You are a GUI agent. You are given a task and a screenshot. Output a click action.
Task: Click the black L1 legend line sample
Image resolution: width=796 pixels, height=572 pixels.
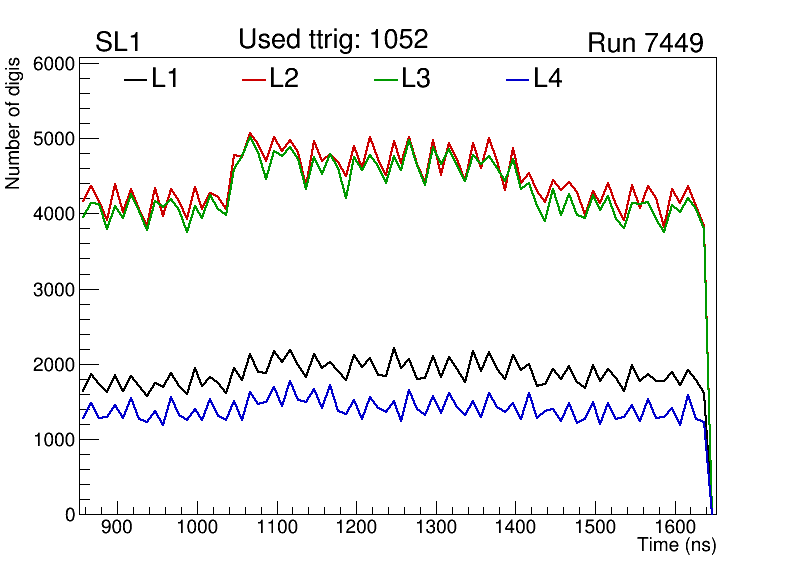coord(134,79)
